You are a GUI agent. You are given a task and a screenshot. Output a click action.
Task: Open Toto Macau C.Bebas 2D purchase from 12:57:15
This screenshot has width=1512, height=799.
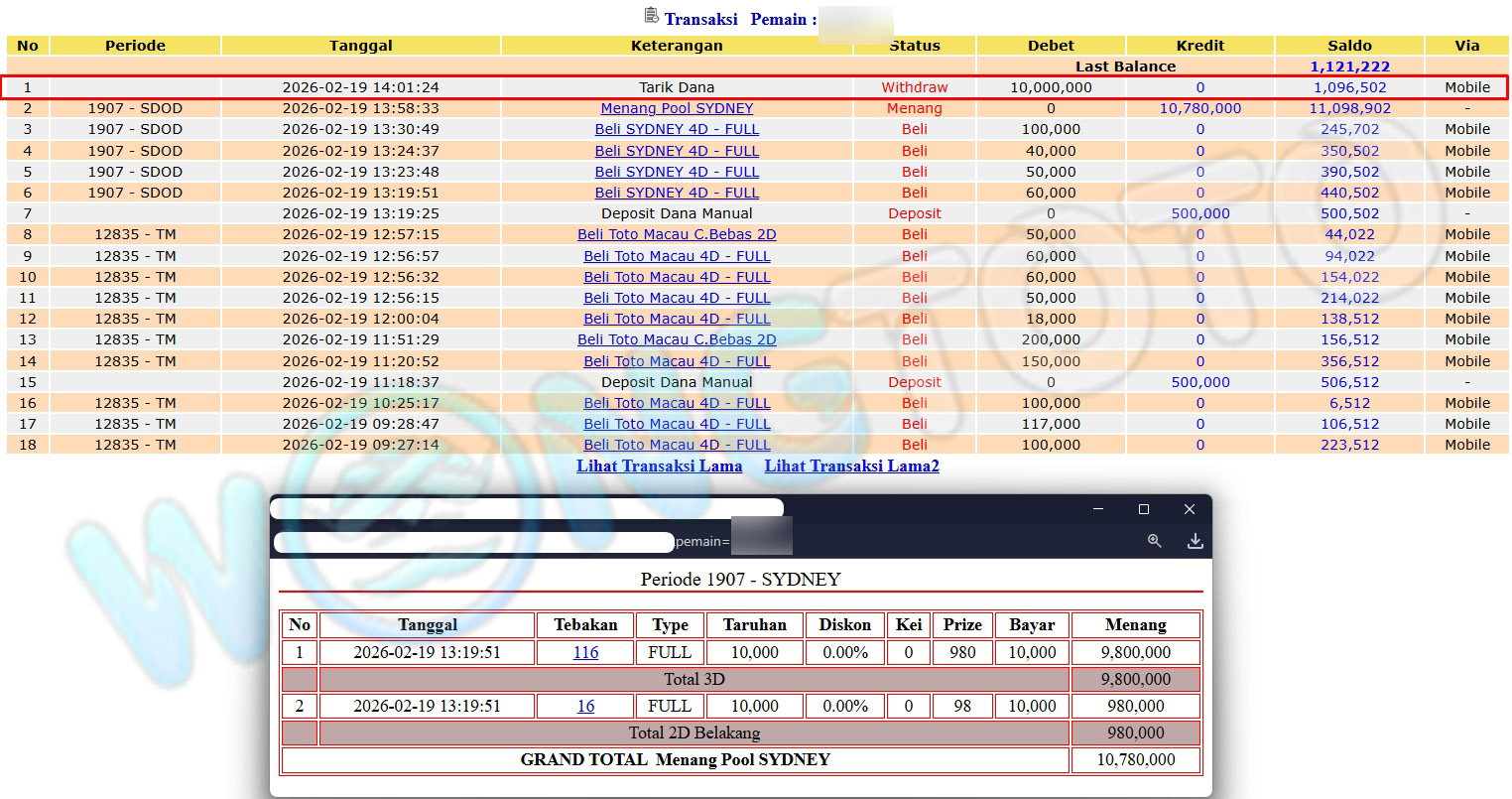[x=677, y=234]
